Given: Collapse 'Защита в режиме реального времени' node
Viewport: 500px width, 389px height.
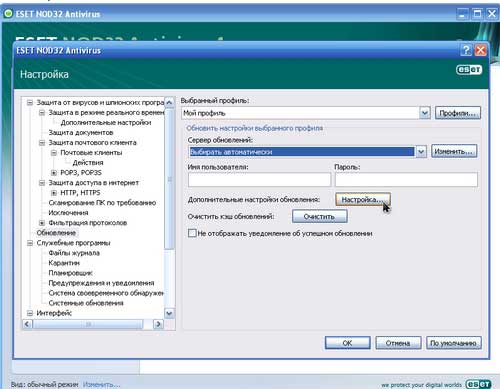Looking at the screenshot, I should point(42,113).
